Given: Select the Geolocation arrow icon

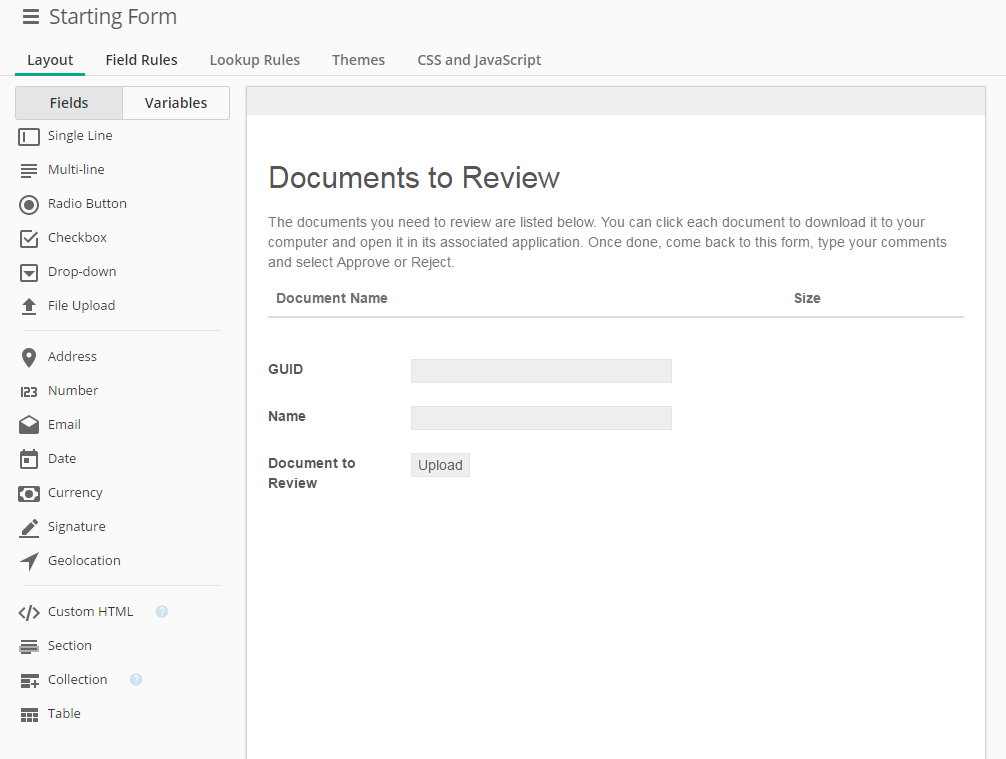Looking at the screenshot, I should (x=29, y=561).
